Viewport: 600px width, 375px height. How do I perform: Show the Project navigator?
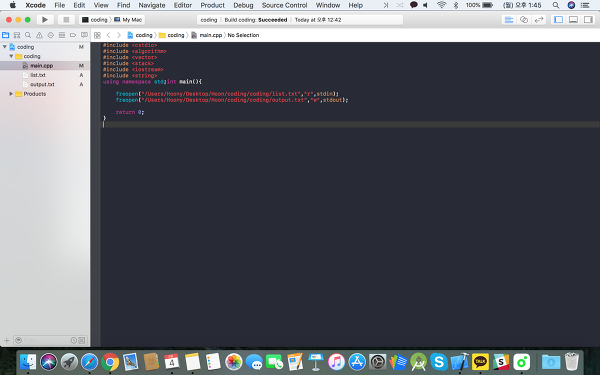tap(5, 35)
